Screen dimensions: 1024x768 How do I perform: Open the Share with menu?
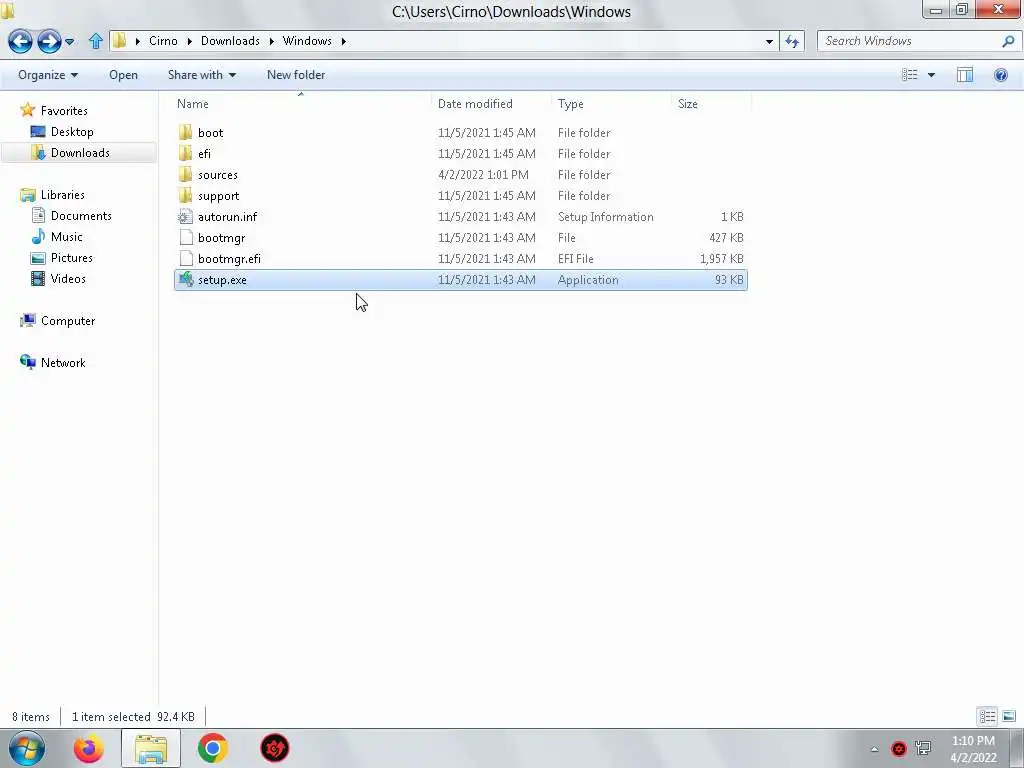pyautogui.click(x=202, y=74)
